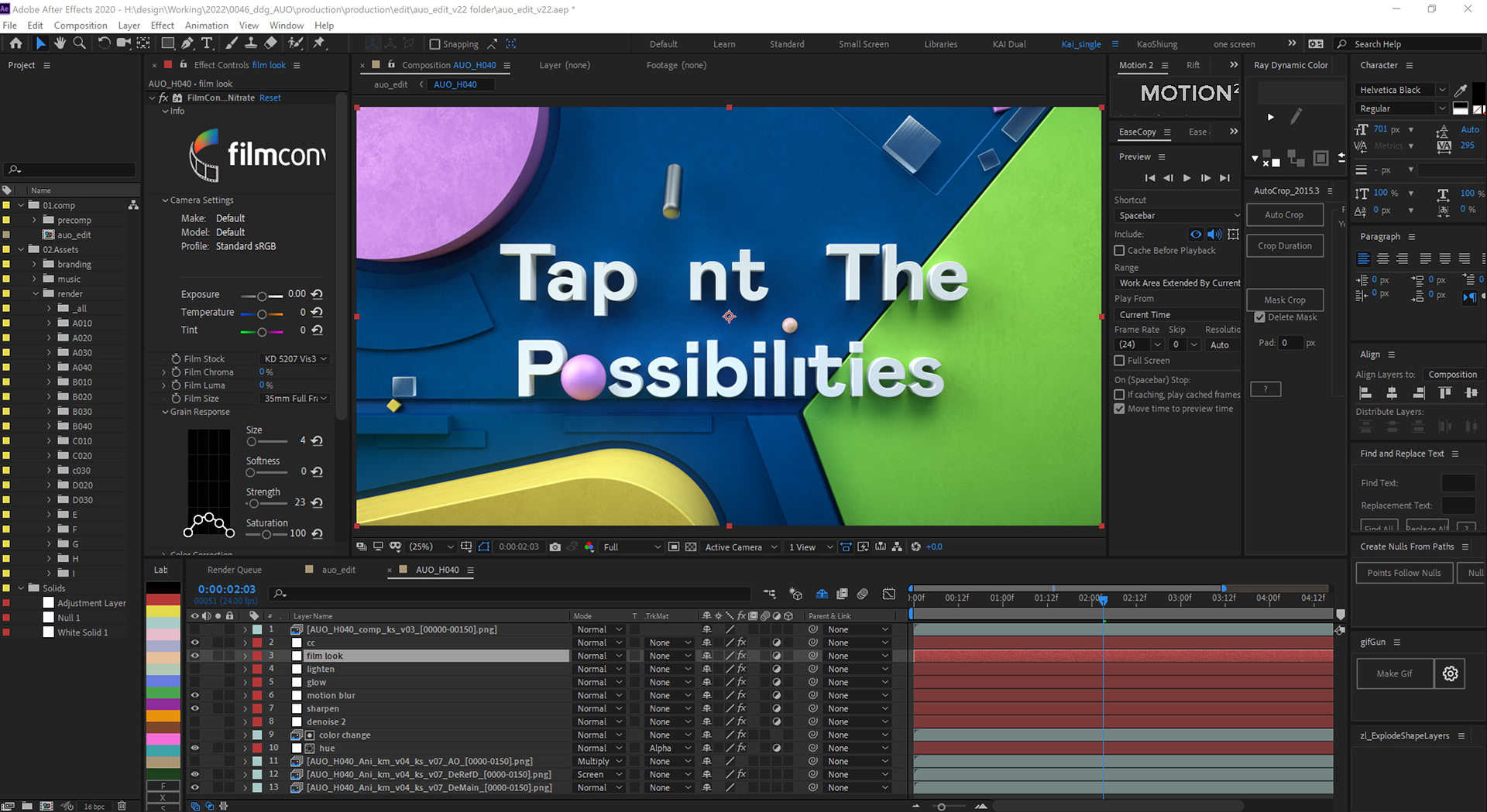Hide the film look layer
1487x812 pixels.
click(194, 656)
